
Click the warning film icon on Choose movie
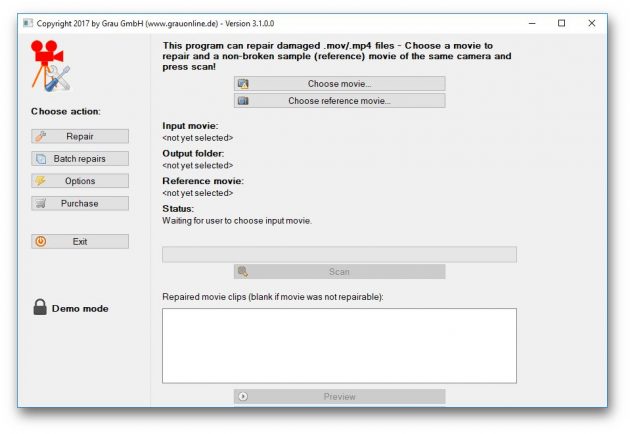(243, 84)
